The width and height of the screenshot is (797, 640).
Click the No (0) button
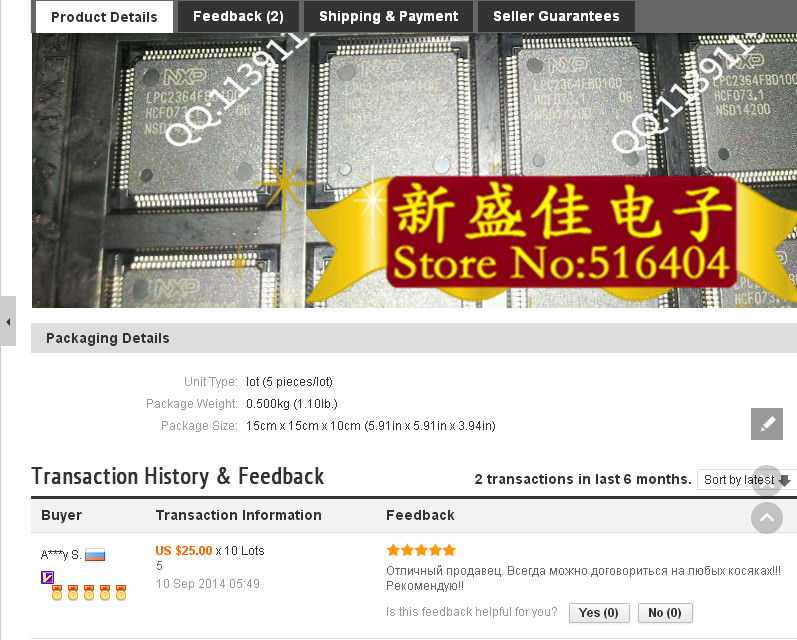pyautogui.click(x=665, y=613)
